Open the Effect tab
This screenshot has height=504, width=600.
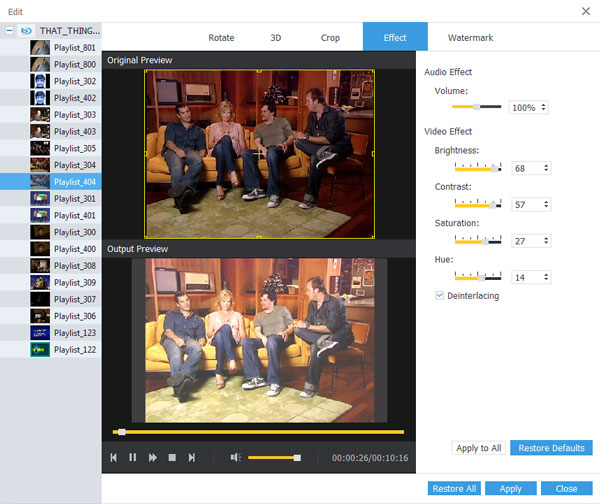(395, 37)
